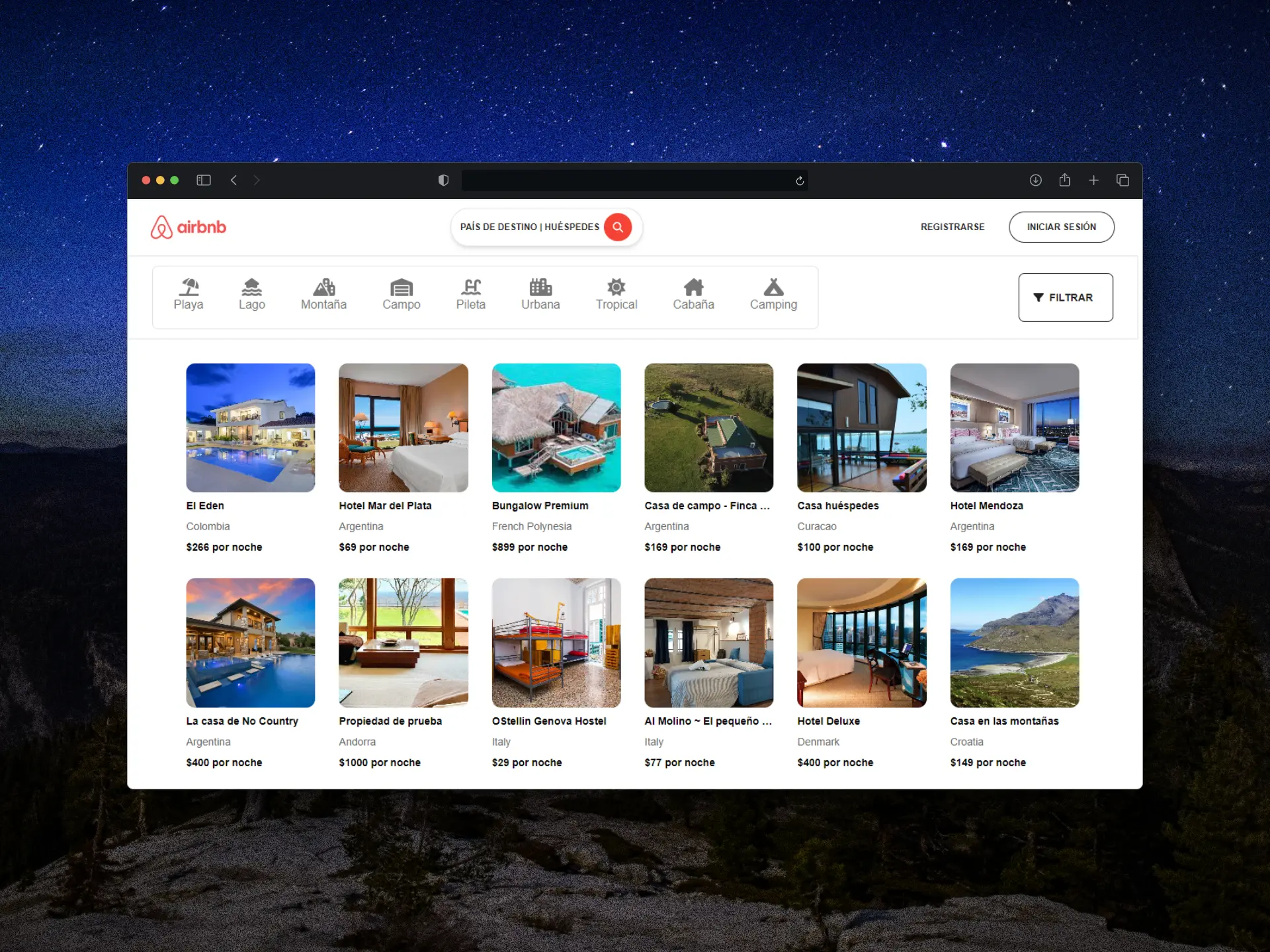Click the Bungalow Premium title
Screen dimensions: 1270x952
point(540,506)
